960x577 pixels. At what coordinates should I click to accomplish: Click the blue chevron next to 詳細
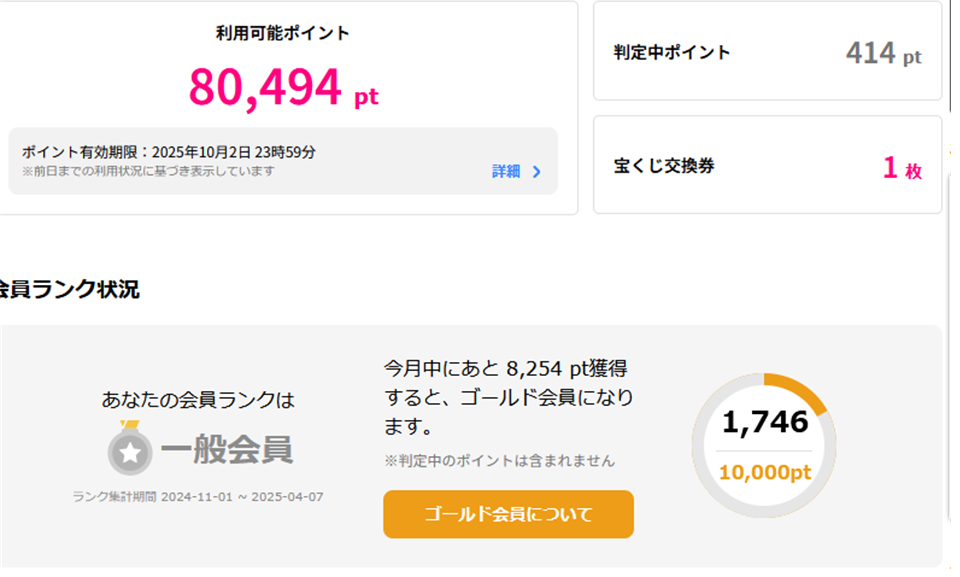pyautogui.click(x=537, y=172)
